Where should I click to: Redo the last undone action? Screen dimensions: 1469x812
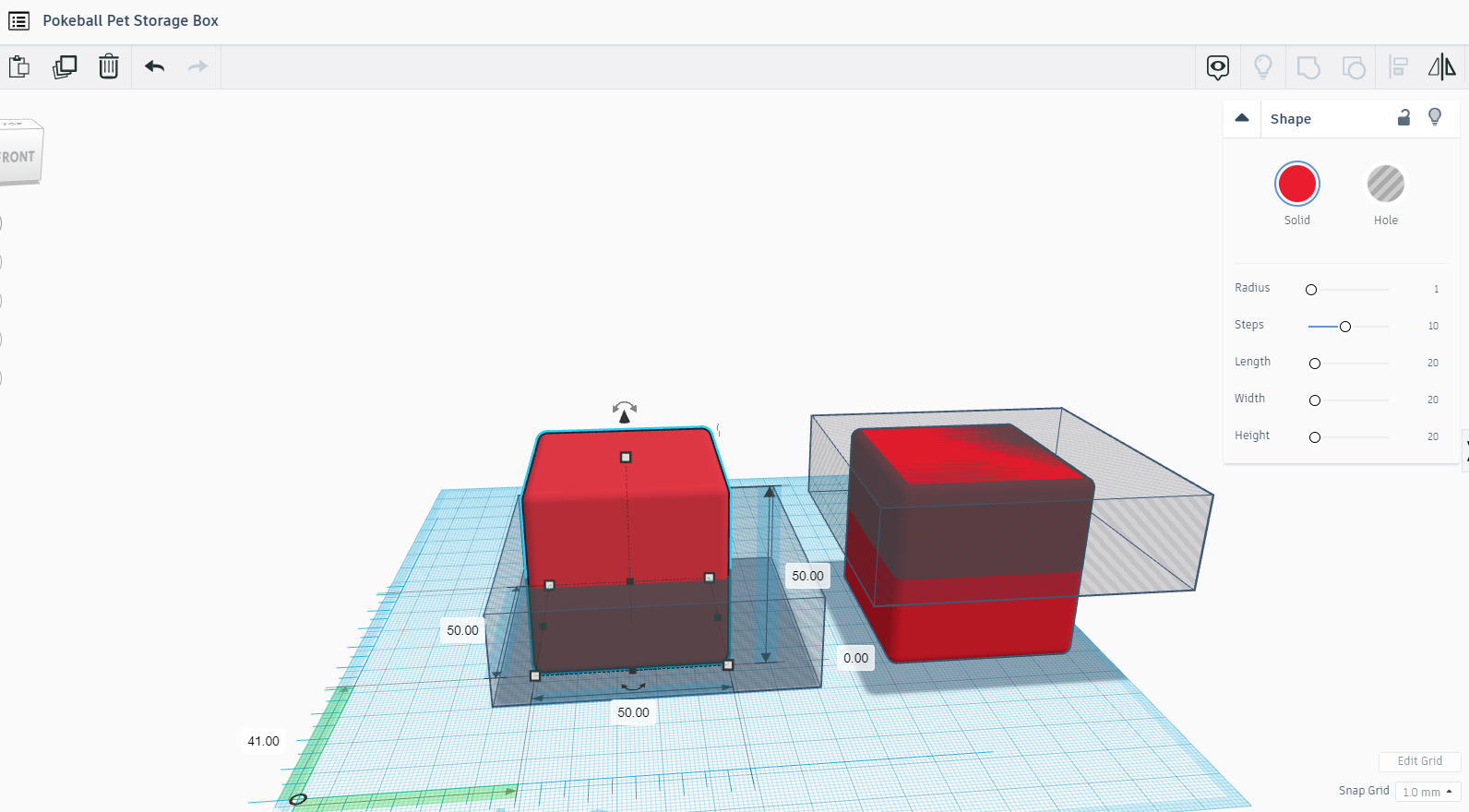tap(197, 66)
